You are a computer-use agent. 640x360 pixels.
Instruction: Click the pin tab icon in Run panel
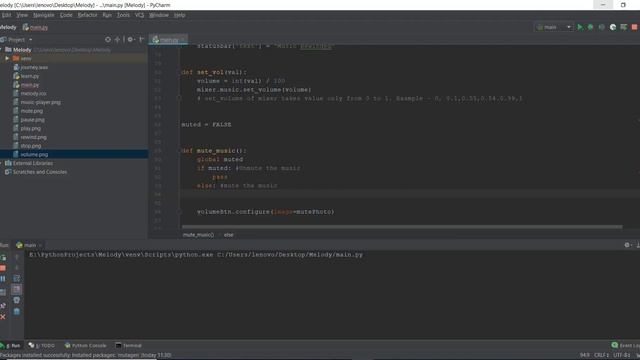pyautogui.click(x=3, y=306)
